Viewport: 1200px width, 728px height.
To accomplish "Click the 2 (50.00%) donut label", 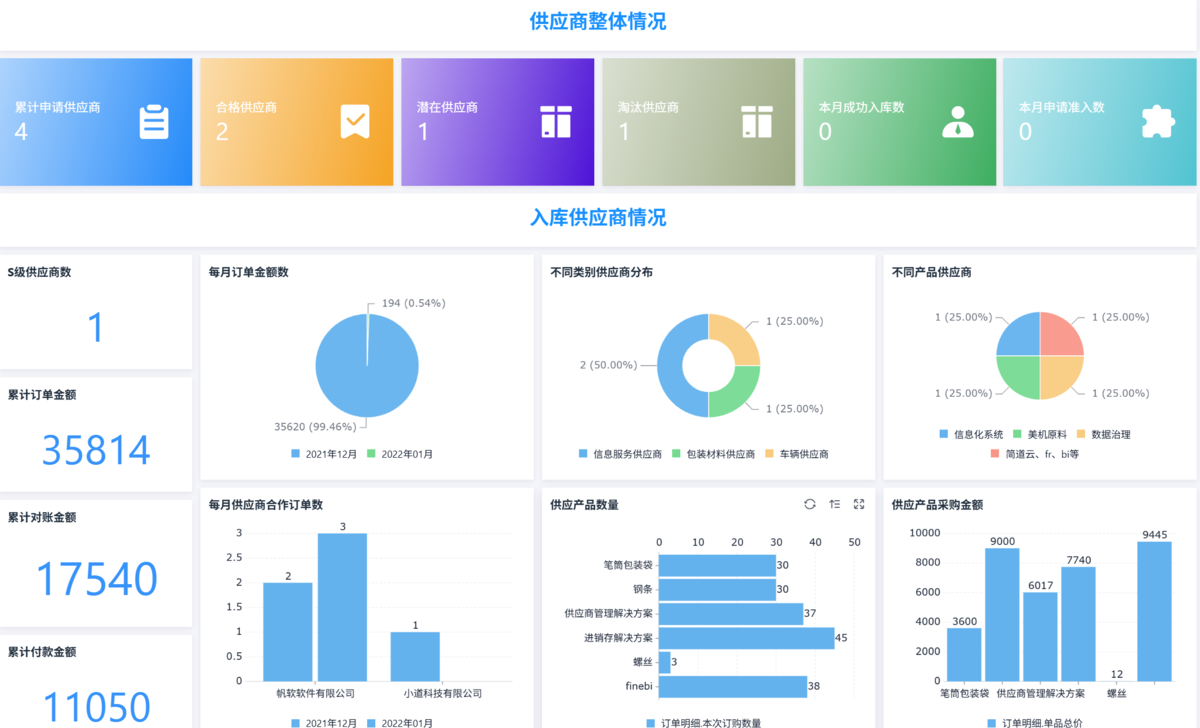I will [608, 365].
